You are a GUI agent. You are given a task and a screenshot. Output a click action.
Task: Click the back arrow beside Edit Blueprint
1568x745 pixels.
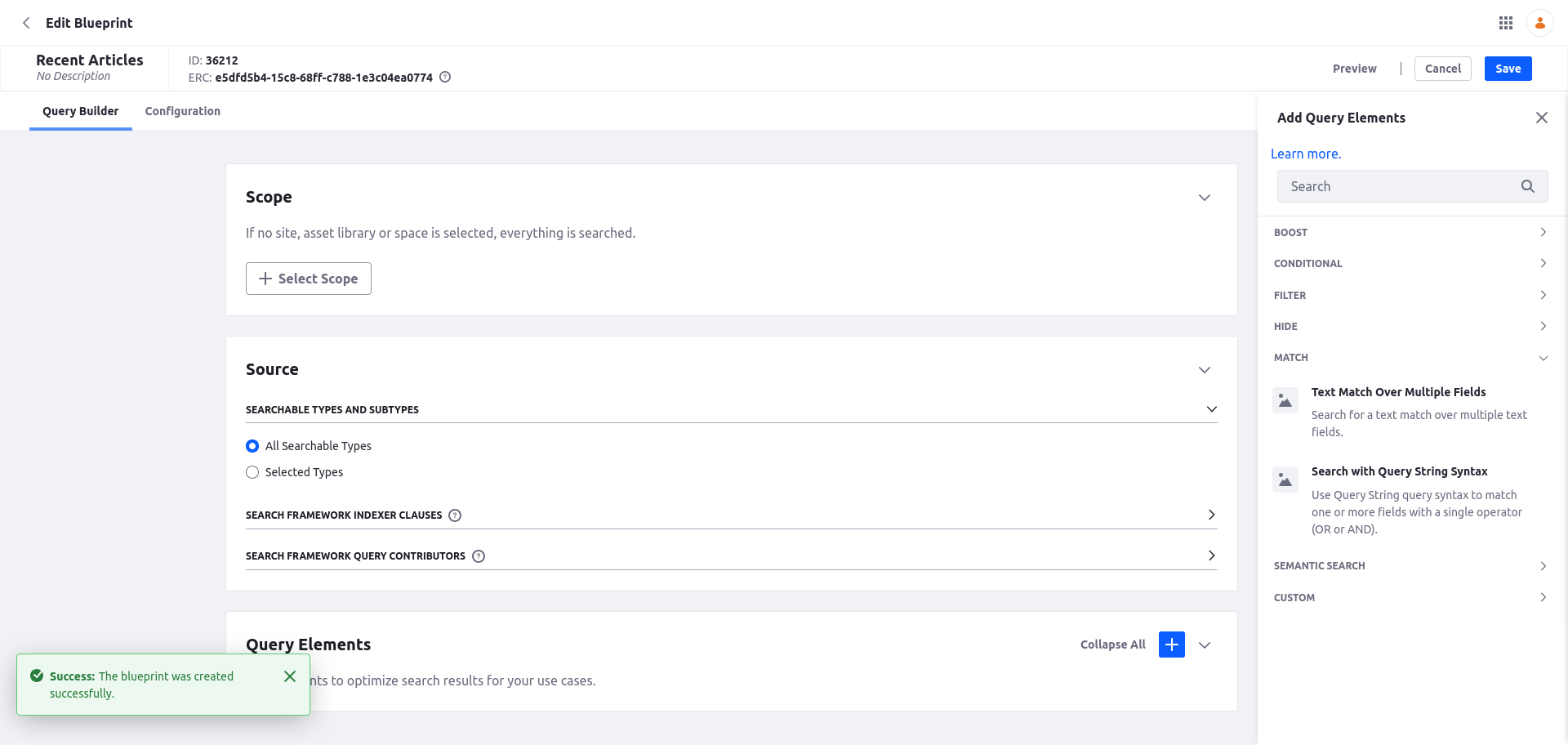click(x=26, y=23)
